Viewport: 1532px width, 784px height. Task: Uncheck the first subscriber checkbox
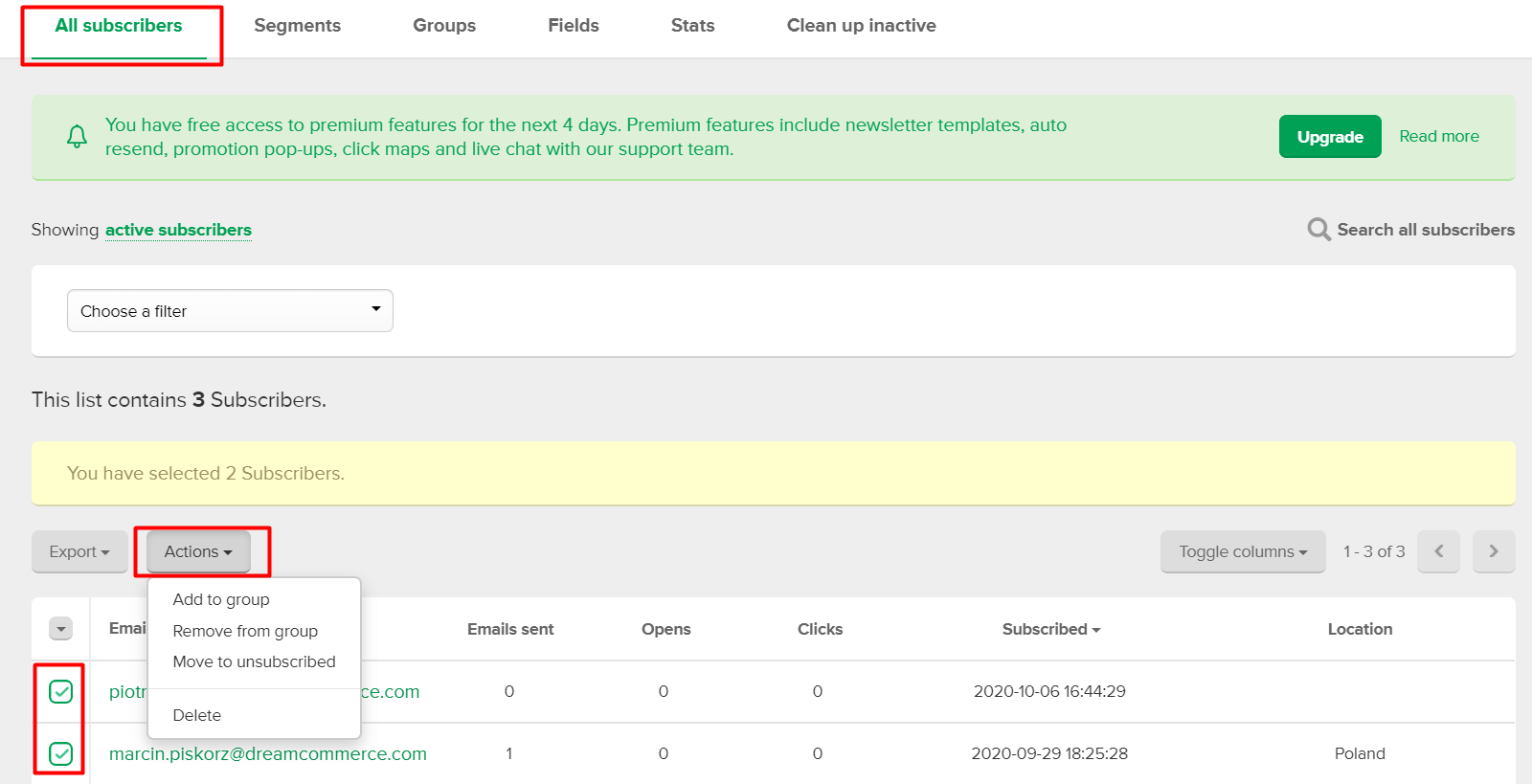(x=61, y=691)
